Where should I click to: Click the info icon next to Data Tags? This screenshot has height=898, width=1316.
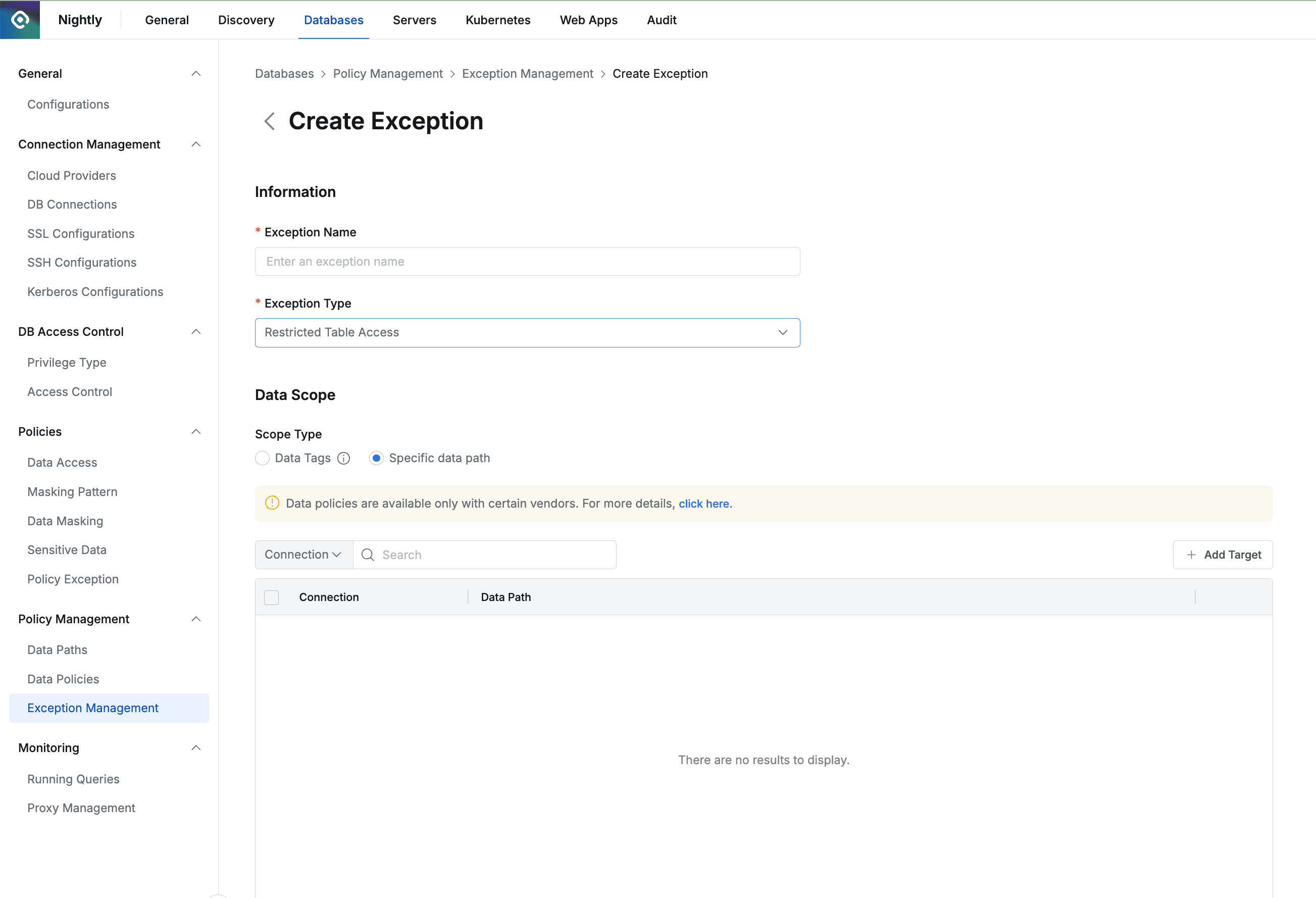pyautogui.click(x=344, y=458)
